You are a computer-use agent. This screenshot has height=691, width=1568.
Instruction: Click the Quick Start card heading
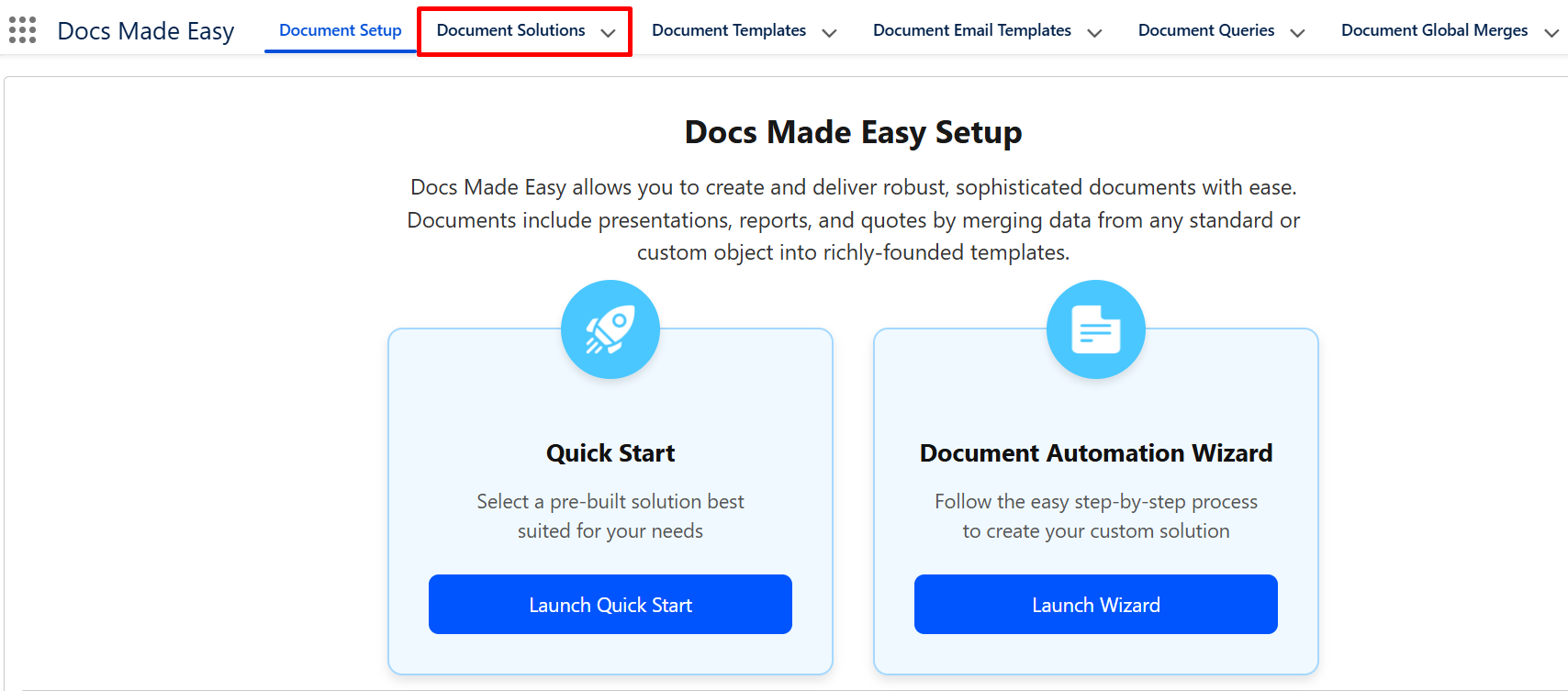click(x=610, y=453)
